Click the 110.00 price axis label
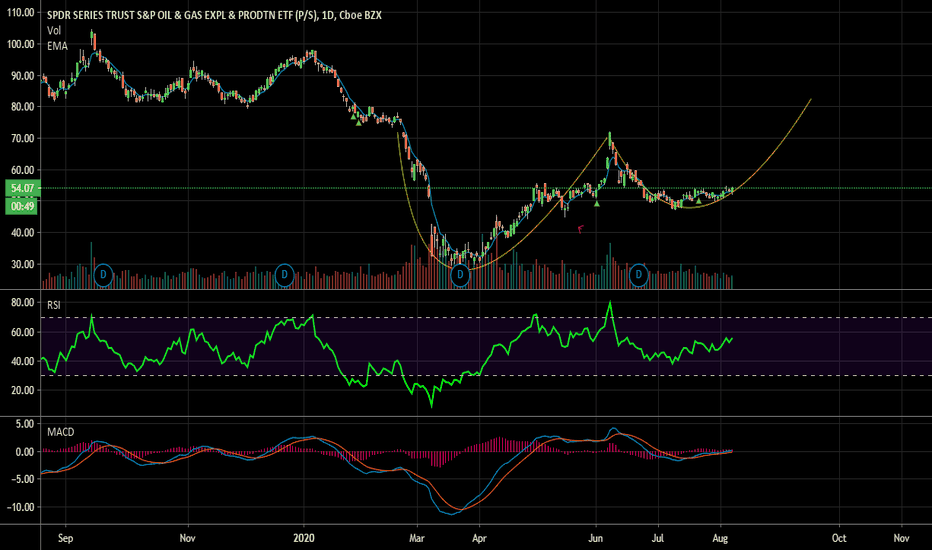The height and width of the screenshot is (550, 932). tap(20, 12)
